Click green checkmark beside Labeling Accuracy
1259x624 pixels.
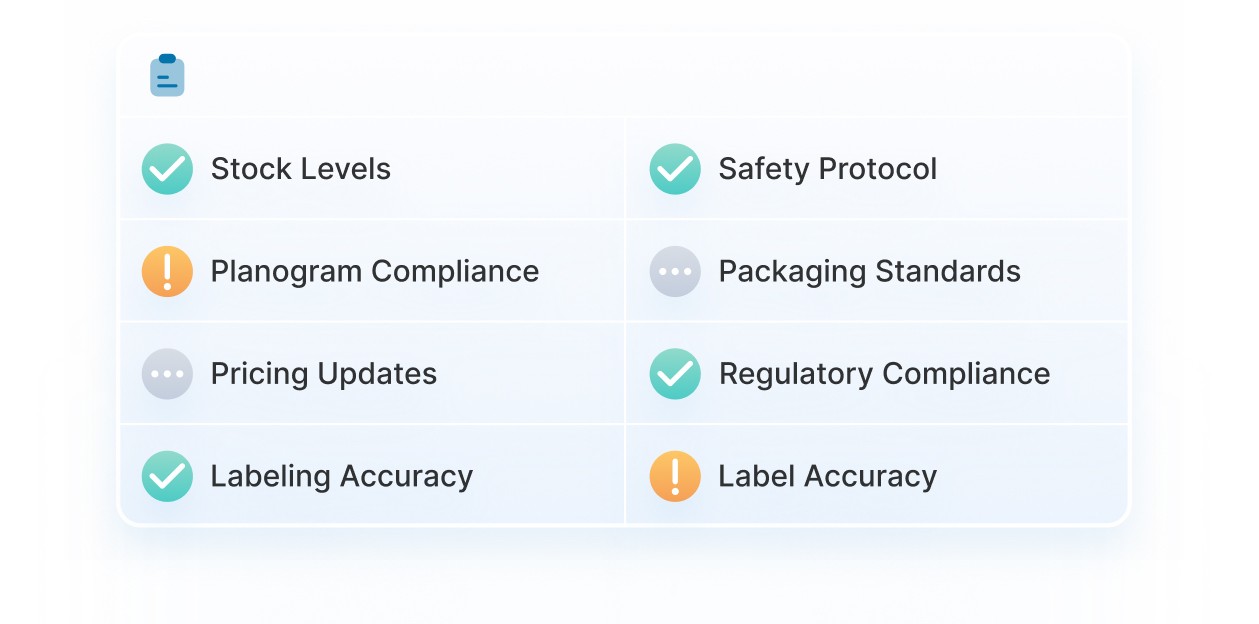[167, 476]
